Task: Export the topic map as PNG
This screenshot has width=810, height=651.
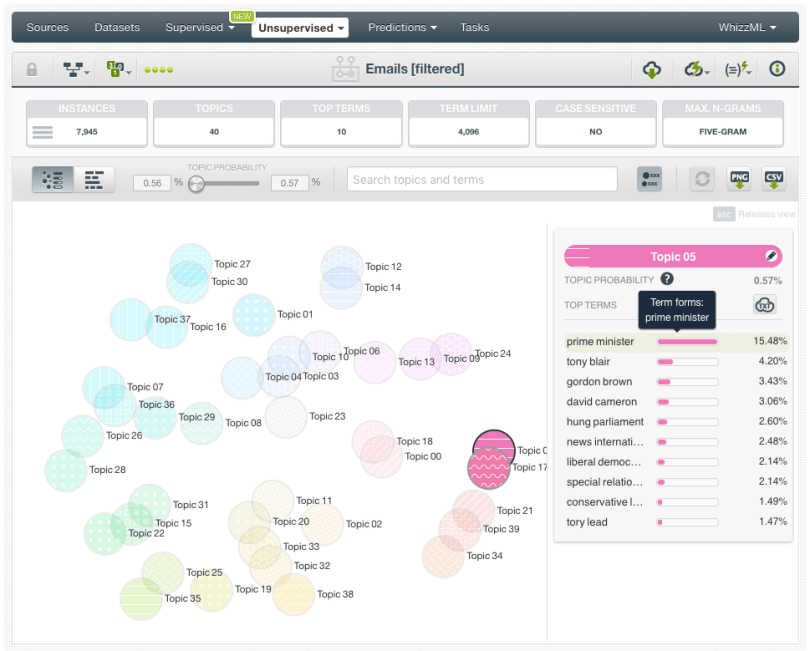Action: pos(740,179)
